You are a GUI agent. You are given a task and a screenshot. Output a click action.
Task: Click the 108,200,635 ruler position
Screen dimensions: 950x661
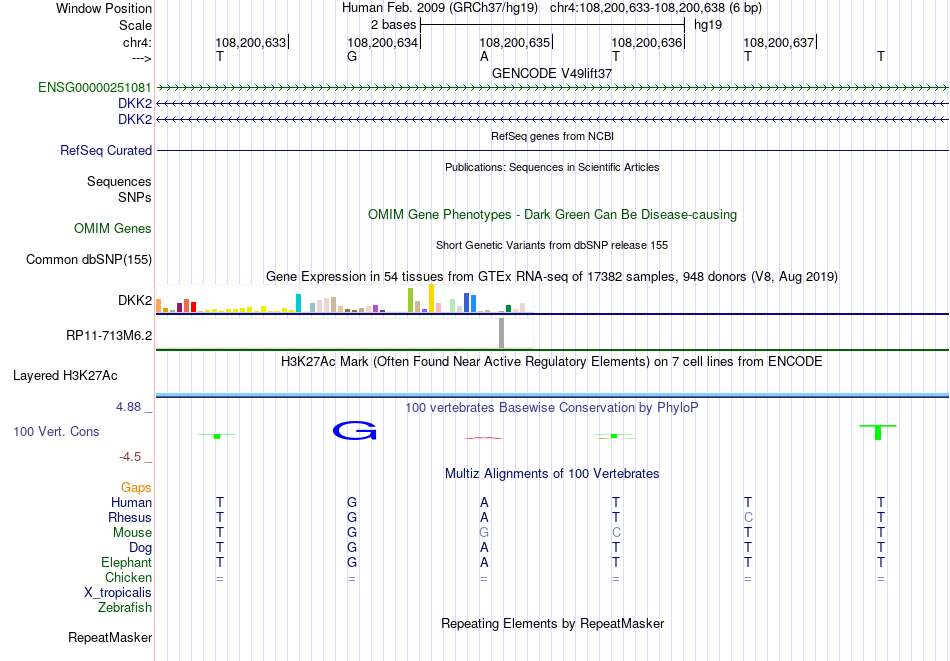click(515, 42)
